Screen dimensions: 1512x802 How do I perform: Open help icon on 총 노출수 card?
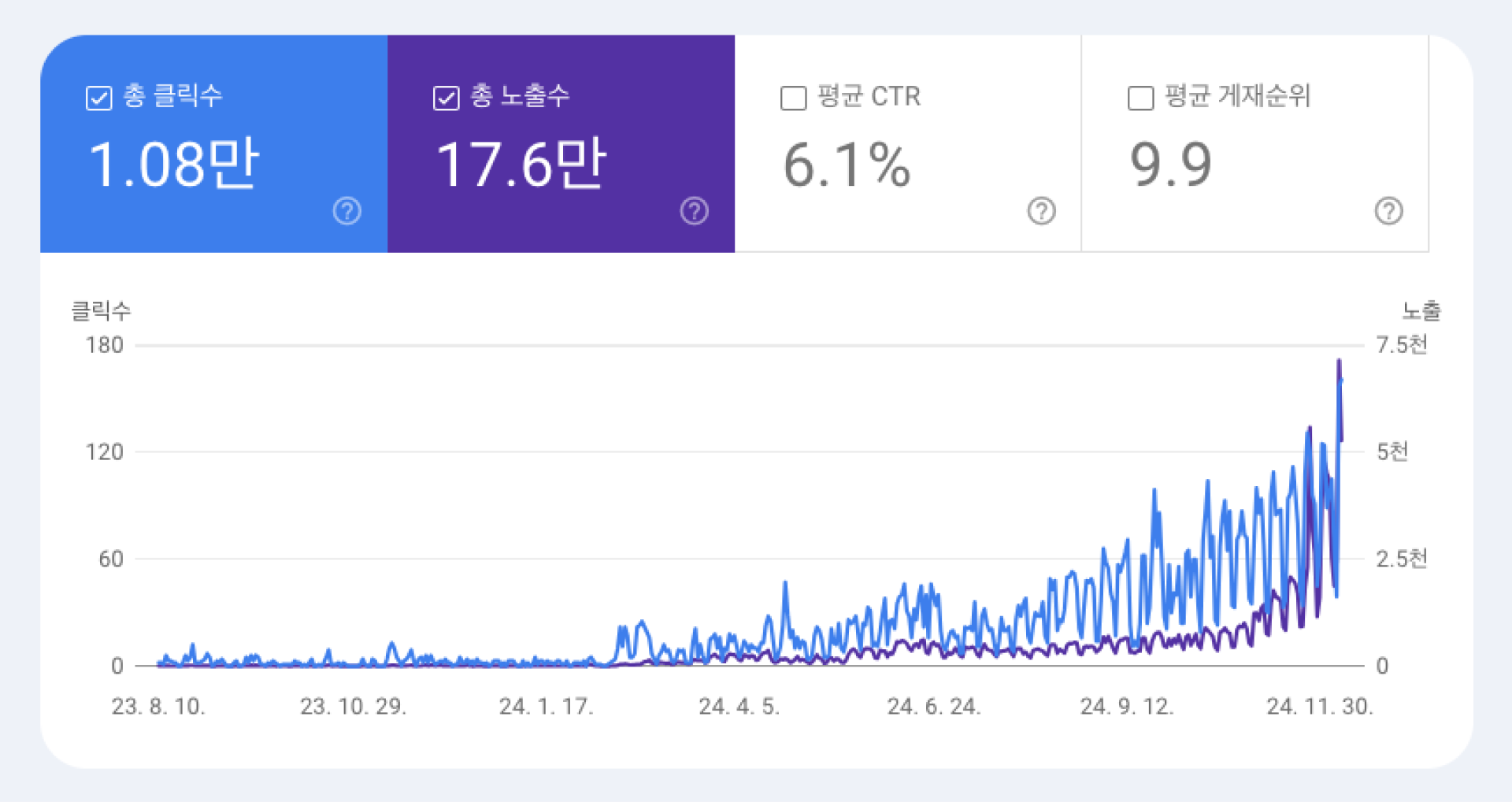(694, 211)
